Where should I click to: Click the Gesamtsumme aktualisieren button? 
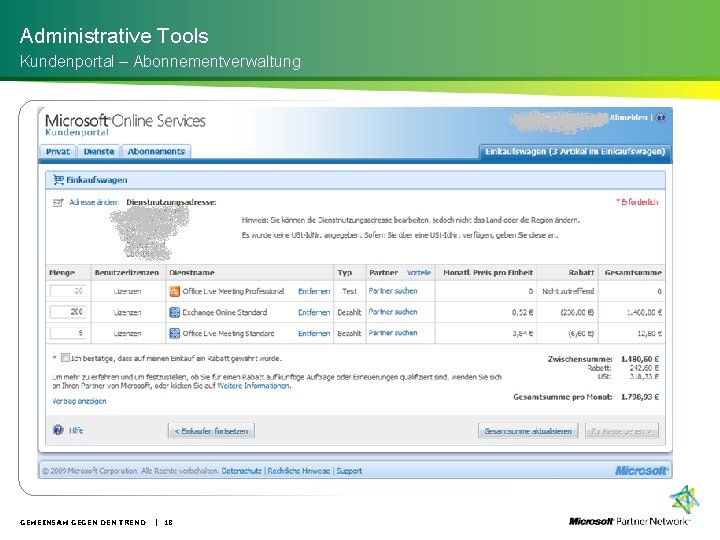point(528,431)
